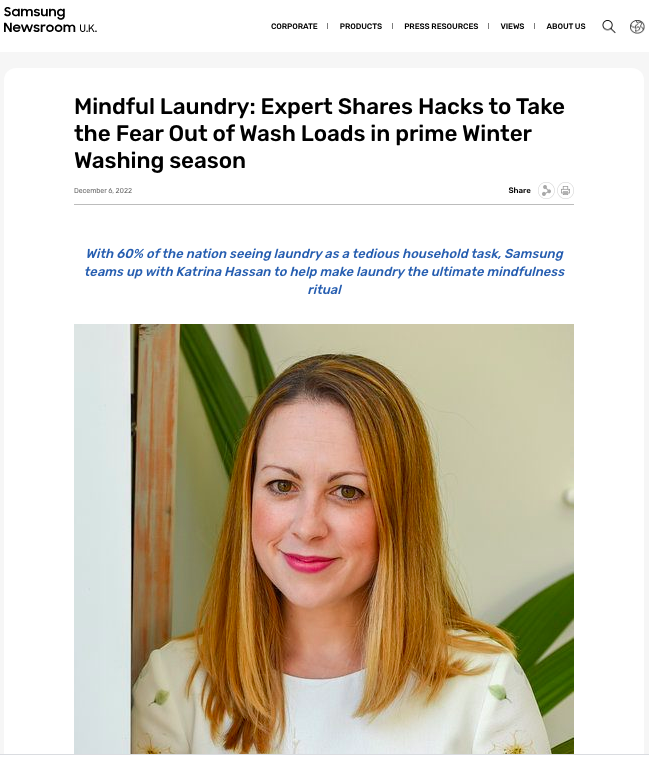Image resolution: width=649 pixels, height=758 pixels.
Task: Open the Views menu
Action: tap(512, 26)
